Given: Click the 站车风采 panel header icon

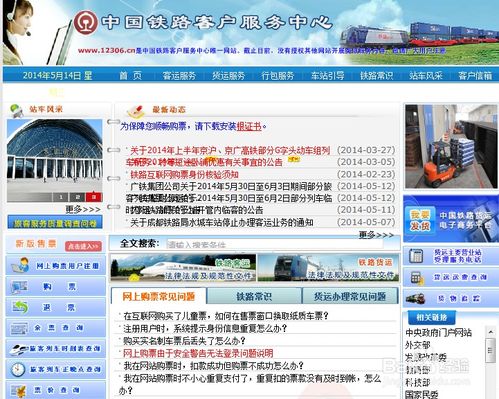Looking at the screenshot, I should click(x=16, y=110).
